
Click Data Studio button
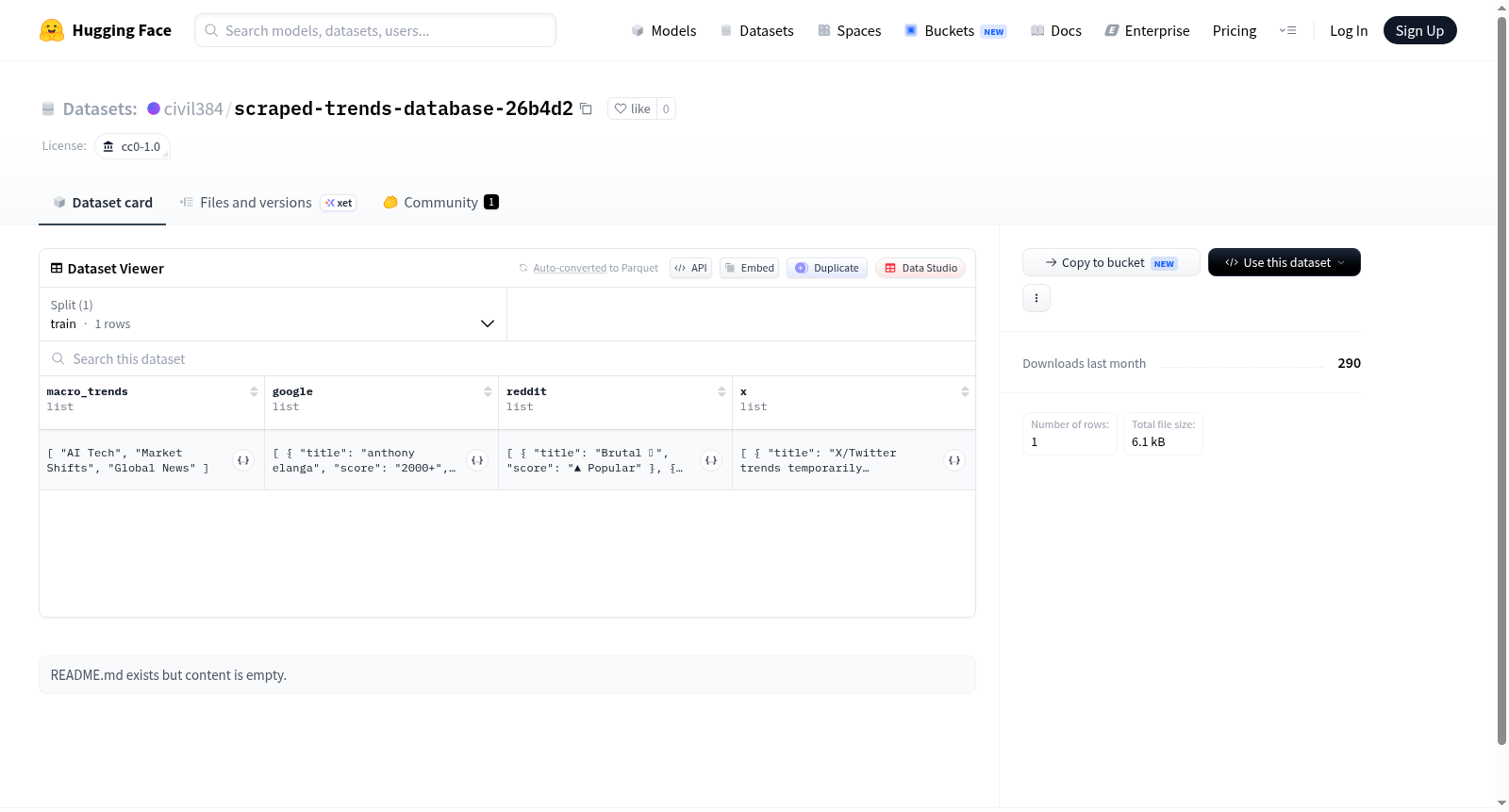click(x=920, y=268)
